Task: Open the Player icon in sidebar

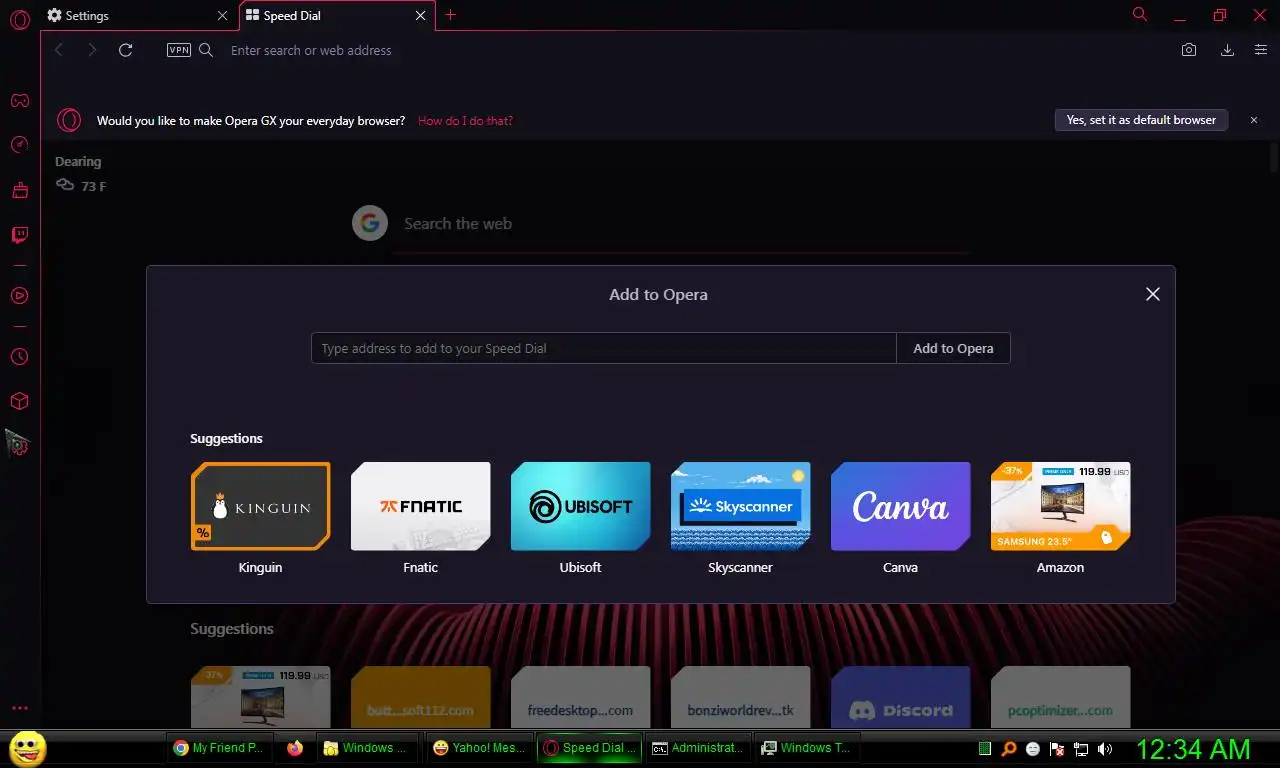Action: coord(19,296)
